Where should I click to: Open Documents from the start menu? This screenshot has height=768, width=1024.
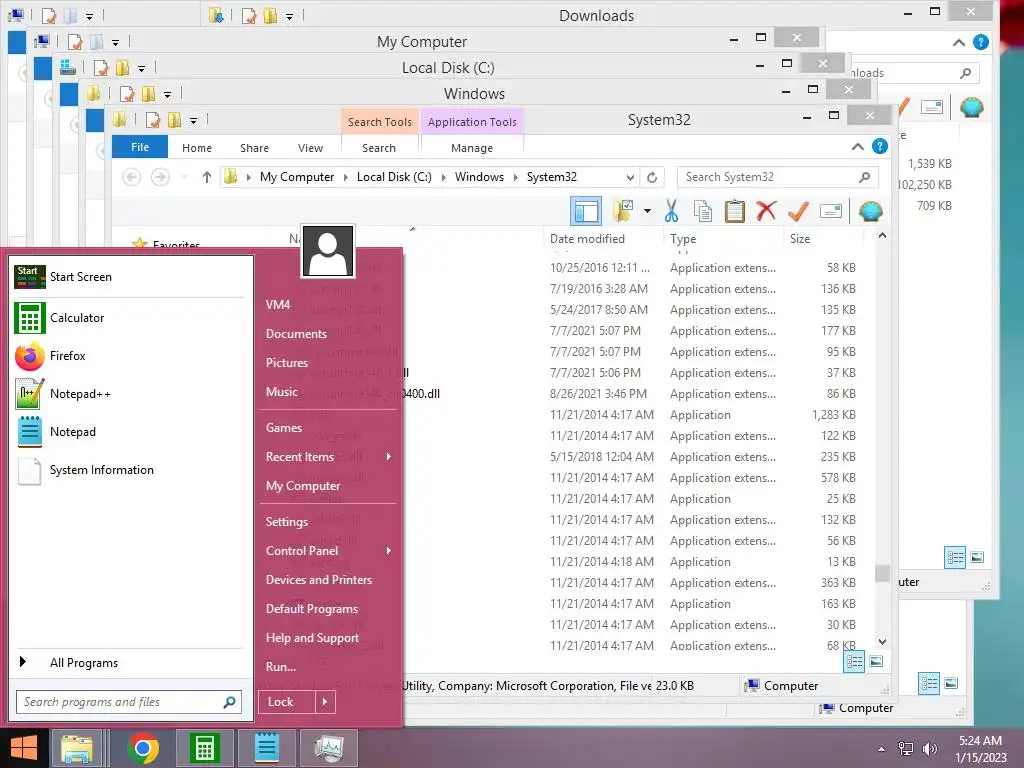click(x=296, y=334)
